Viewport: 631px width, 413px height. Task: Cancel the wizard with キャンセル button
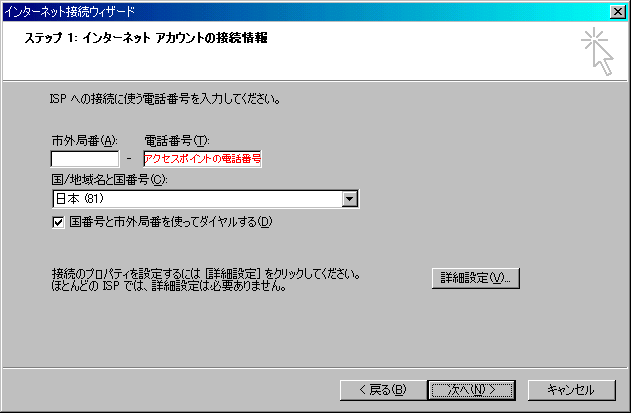[x=571, y=390]
